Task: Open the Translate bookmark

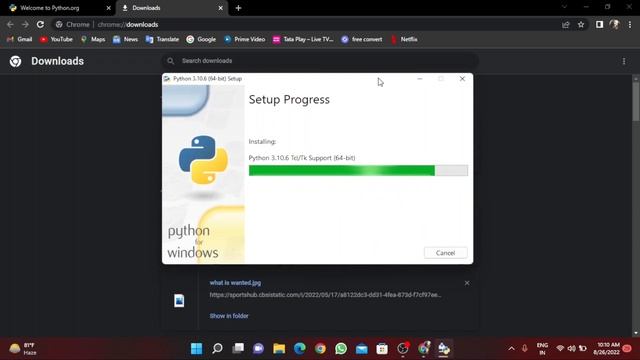Action: click(162, 39)
